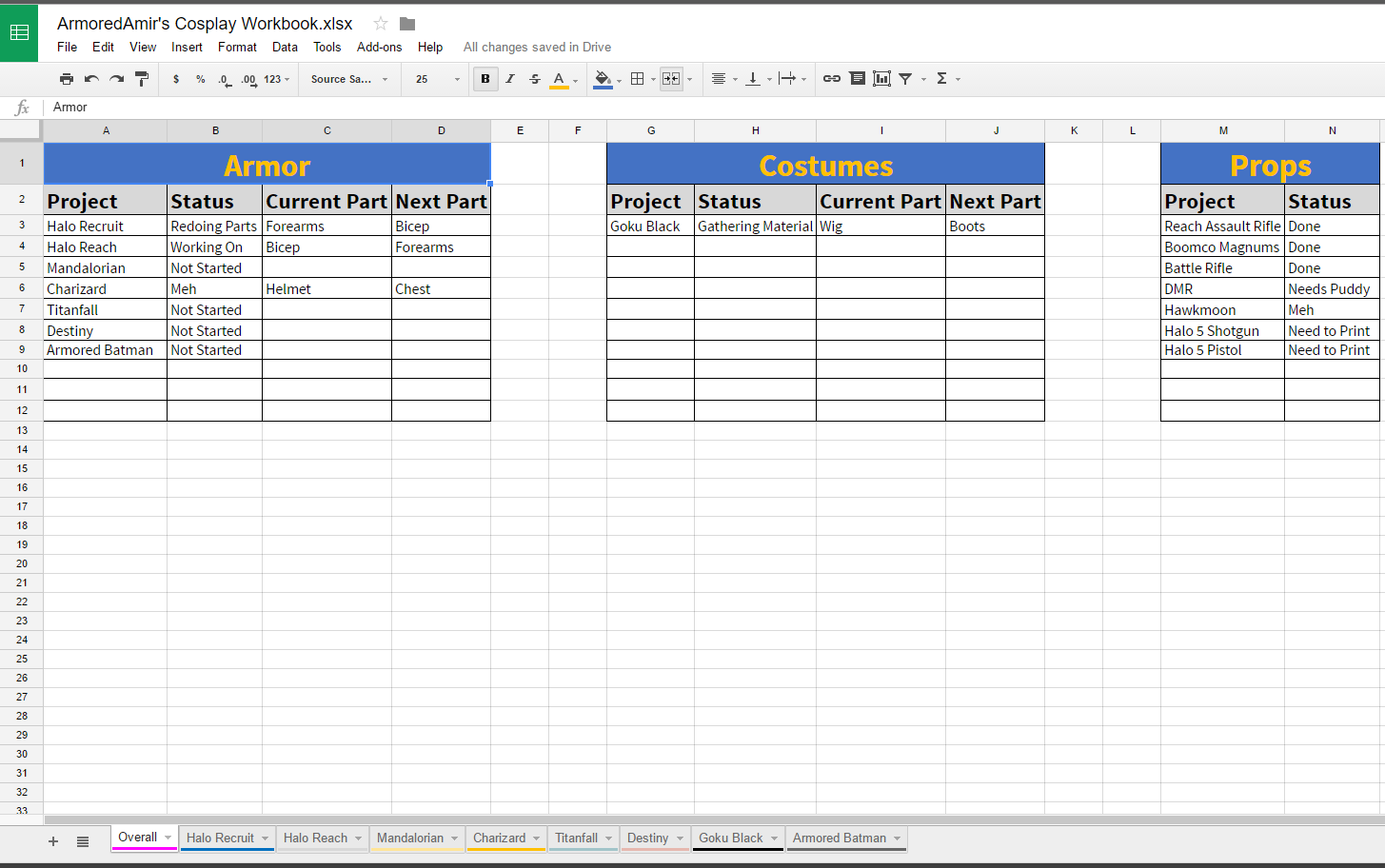Open horizontal align options
Image resolution: width=1385 pixels, height=868 pixels.
click(x=719, y=79)
